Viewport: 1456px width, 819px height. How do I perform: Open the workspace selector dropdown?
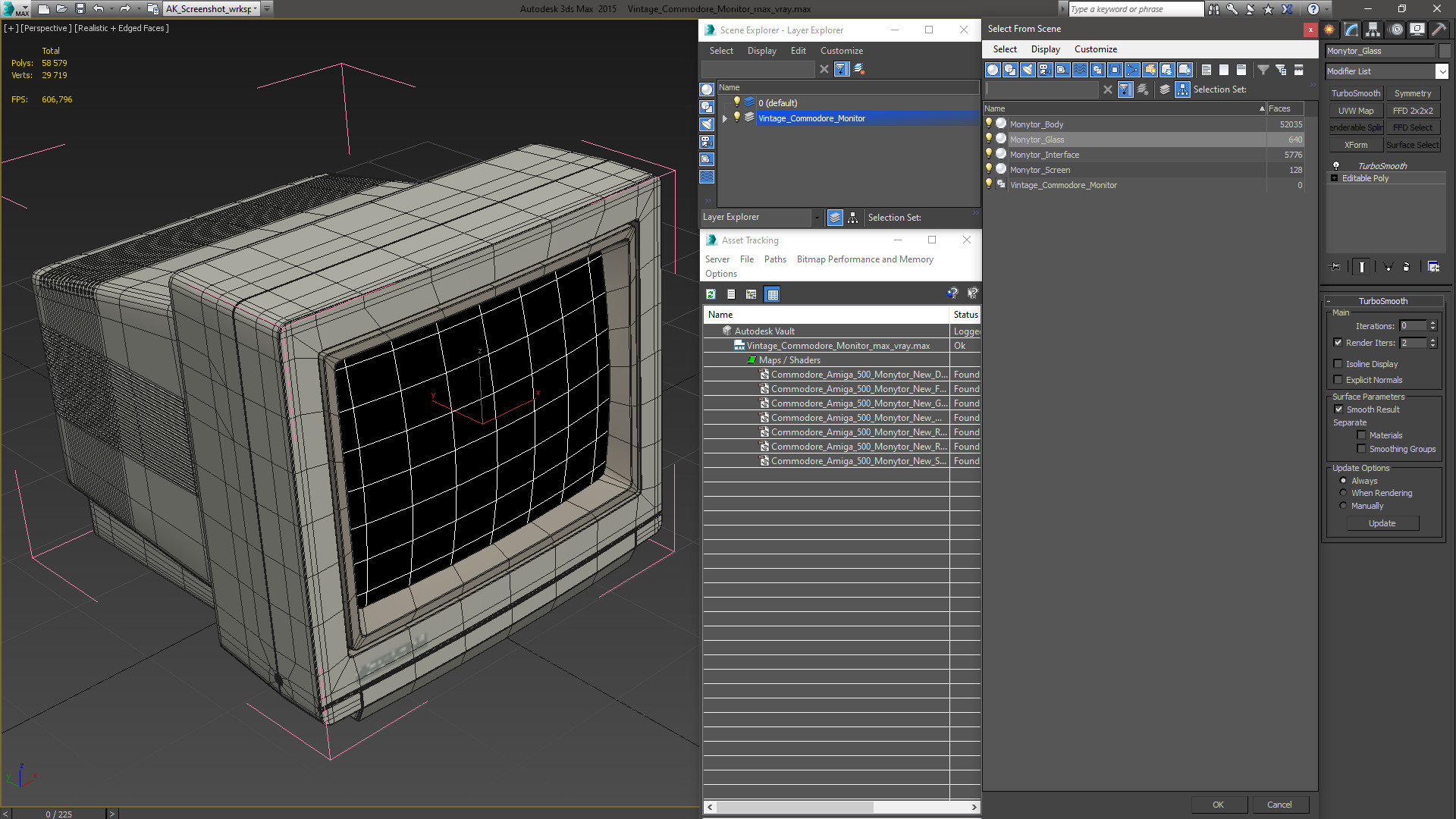click(x=256, y=9)
